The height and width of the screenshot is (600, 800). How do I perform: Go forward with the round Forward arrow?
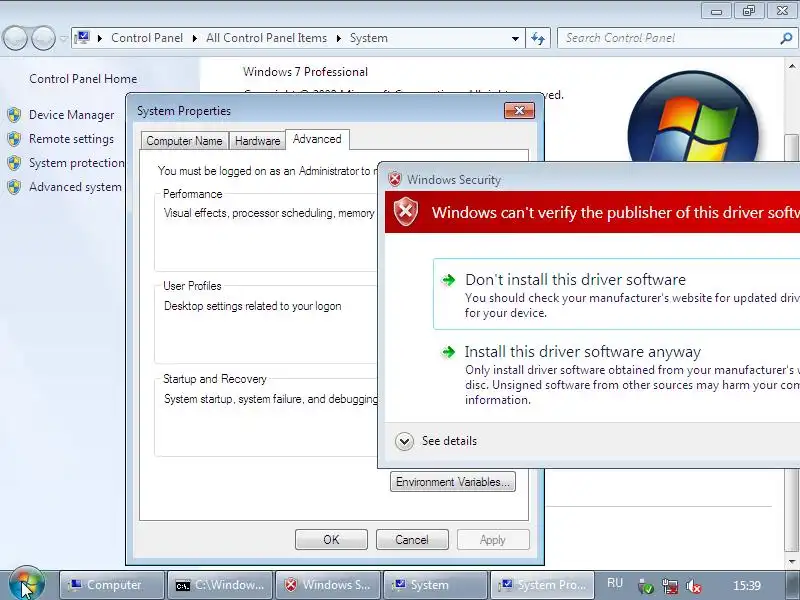coord(43,38)
